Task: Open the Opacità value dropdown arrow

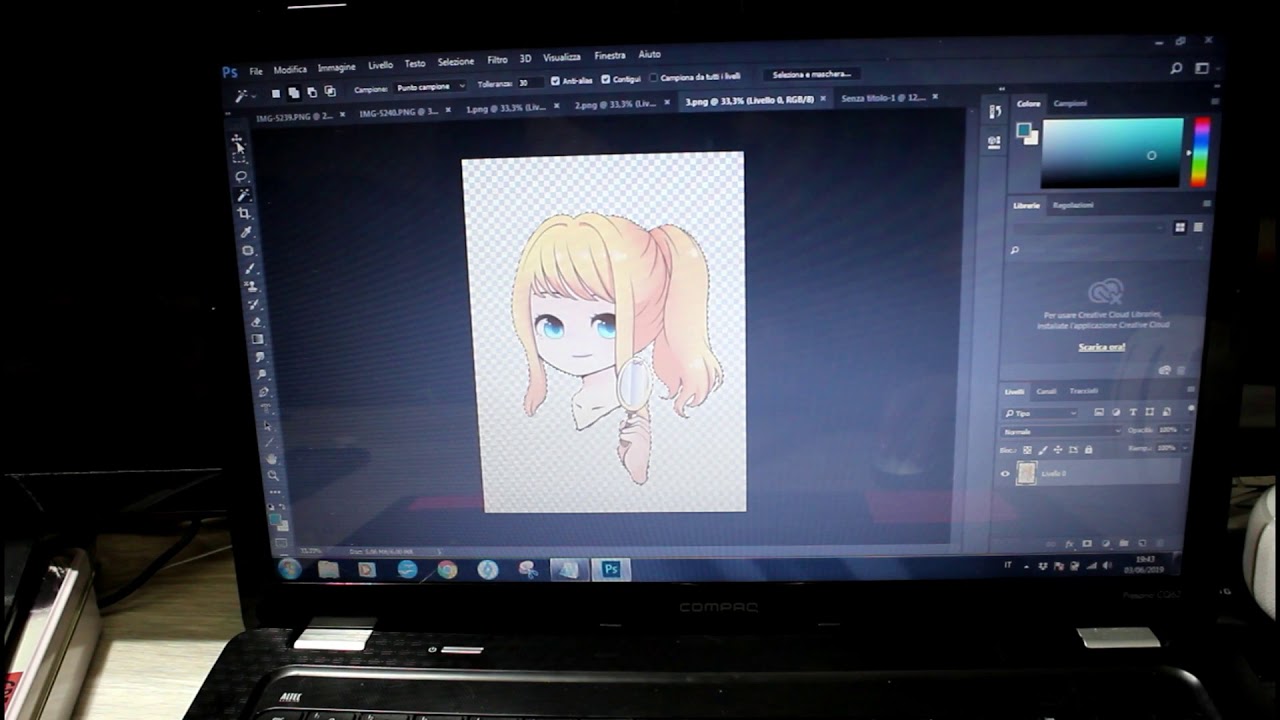Action: pos(1187,429)
